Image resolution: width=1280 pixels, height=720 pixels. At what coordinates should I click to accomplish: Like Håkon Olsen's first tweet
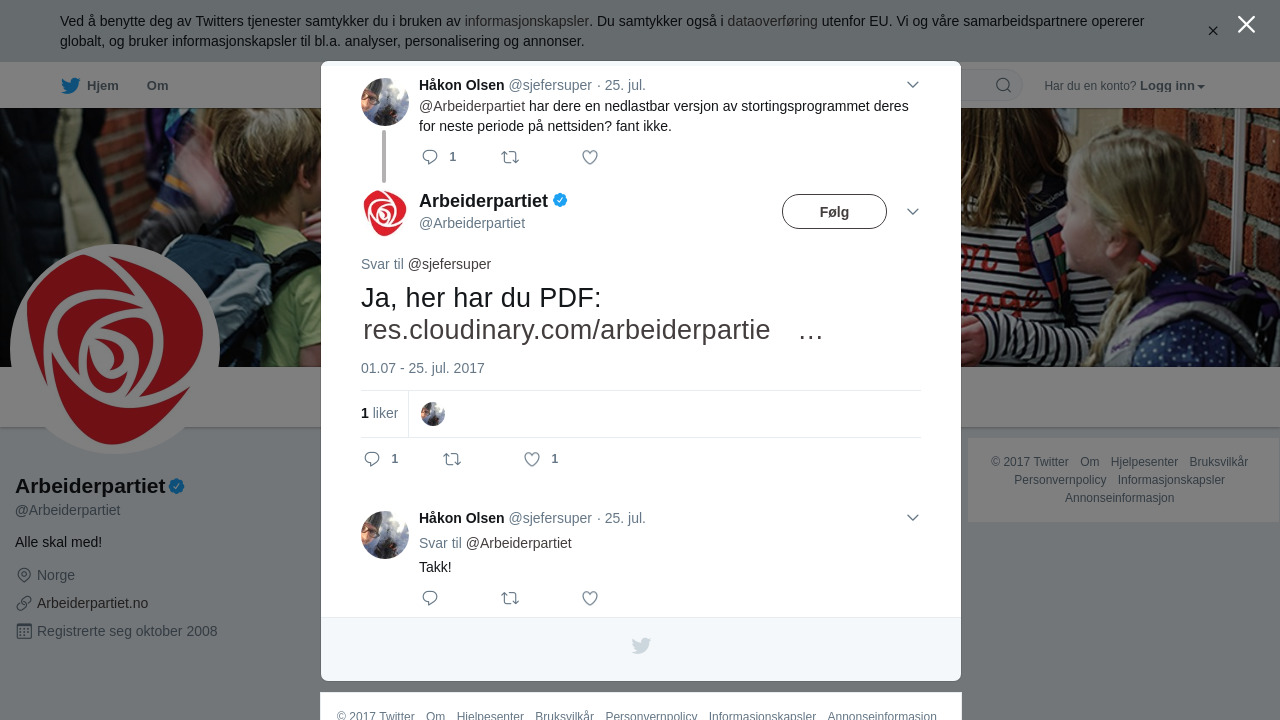(590, 157)
